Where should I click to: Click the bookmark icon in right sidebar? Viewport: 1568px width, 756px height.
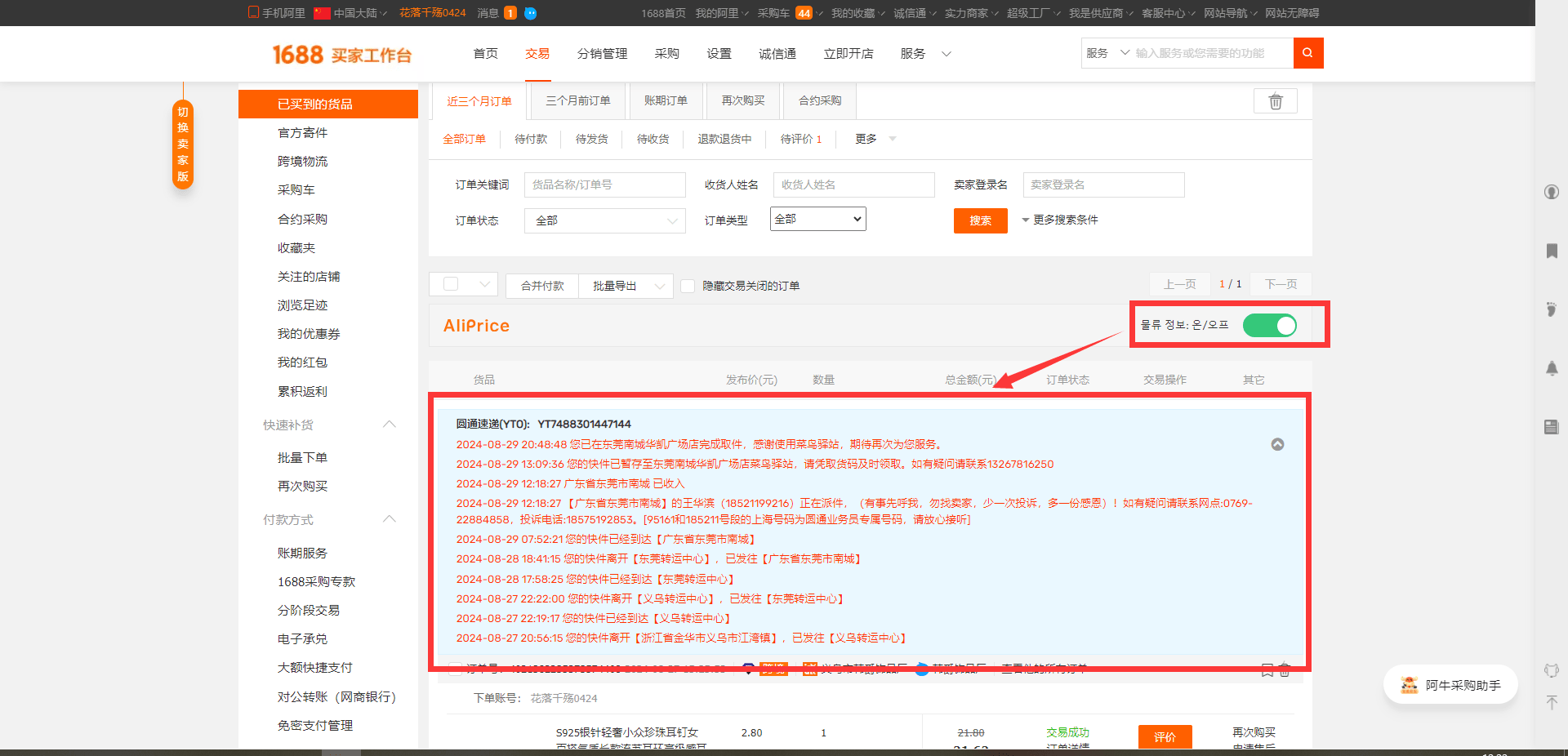[1552, 251]
